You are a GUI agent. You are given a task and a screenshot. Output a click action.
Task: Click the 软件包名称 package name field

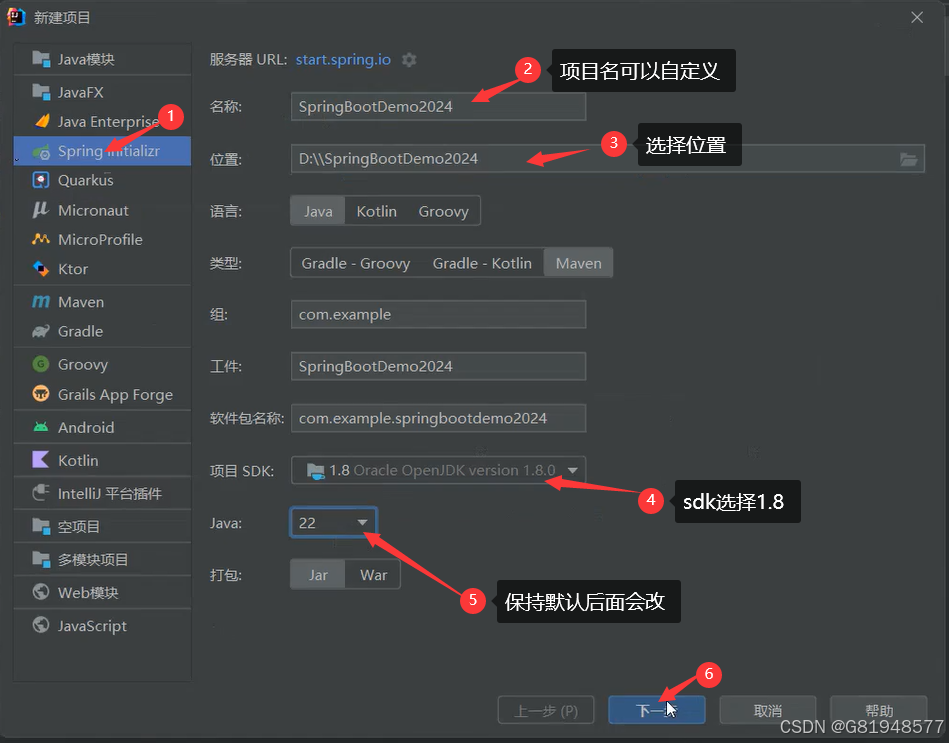pyautogui.click(x=438, y=418)
